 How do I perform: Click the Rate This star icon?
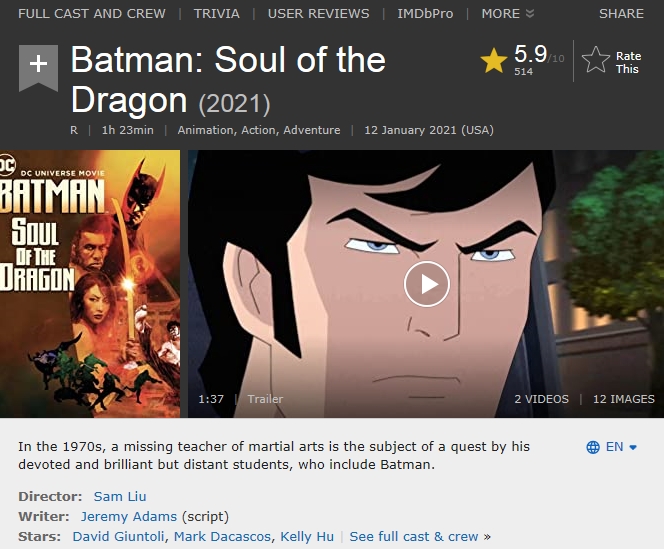point(596,61)
